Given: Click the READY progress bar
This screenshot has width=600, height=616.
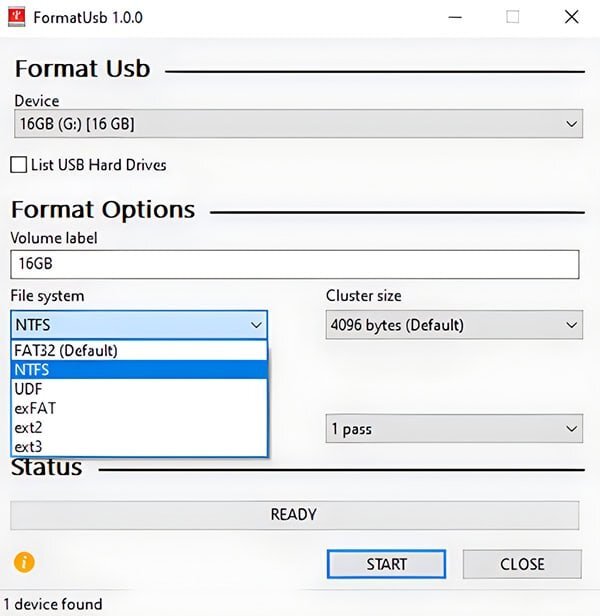Looking at the screenshot, I should [294, 515].
